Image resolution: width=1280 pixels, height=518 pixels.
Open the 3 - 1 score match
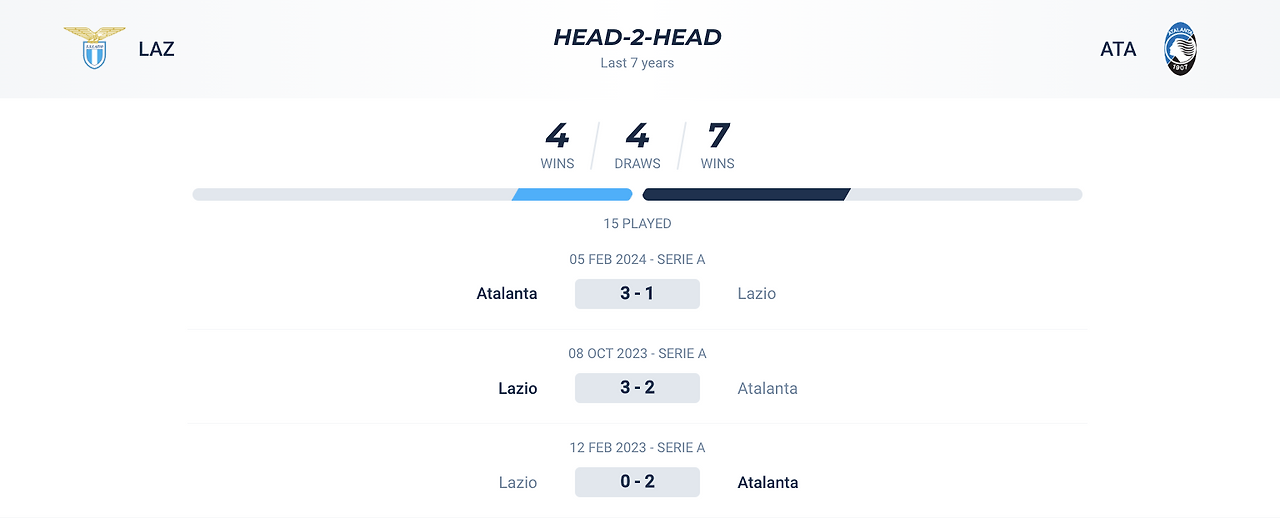637,293
